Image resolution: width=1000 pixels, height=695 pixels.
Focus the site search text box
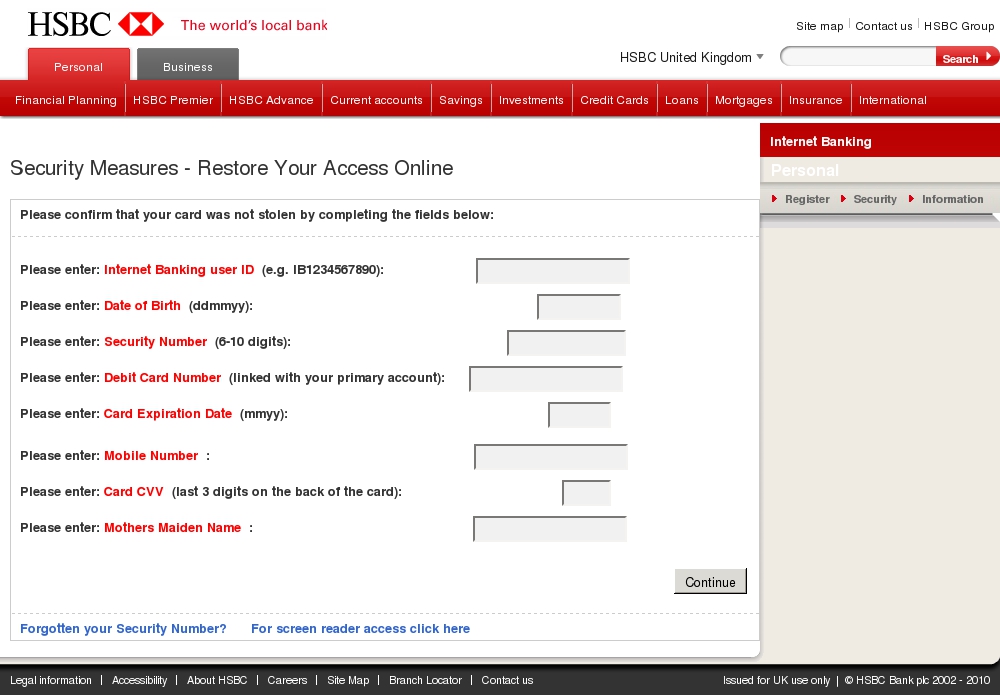coord(858,56)
